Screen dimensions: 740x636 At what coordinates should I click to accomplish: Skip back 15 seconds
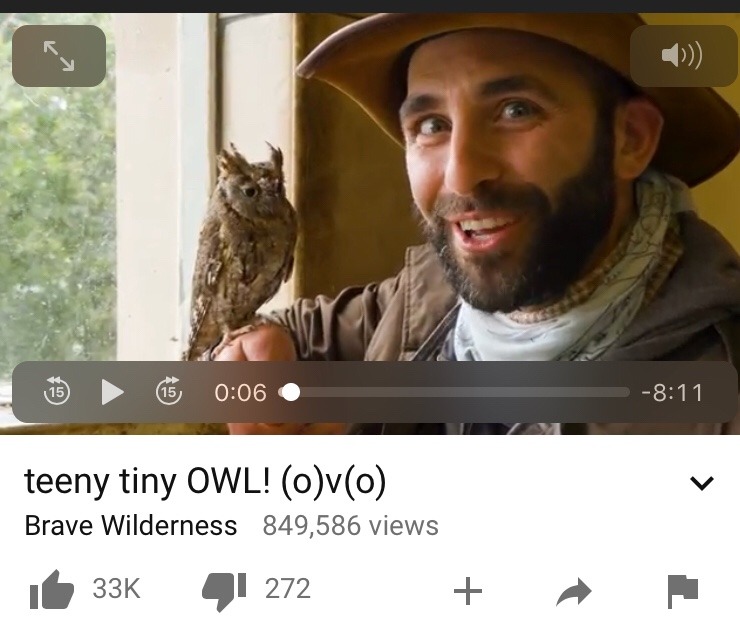[57, 392]
